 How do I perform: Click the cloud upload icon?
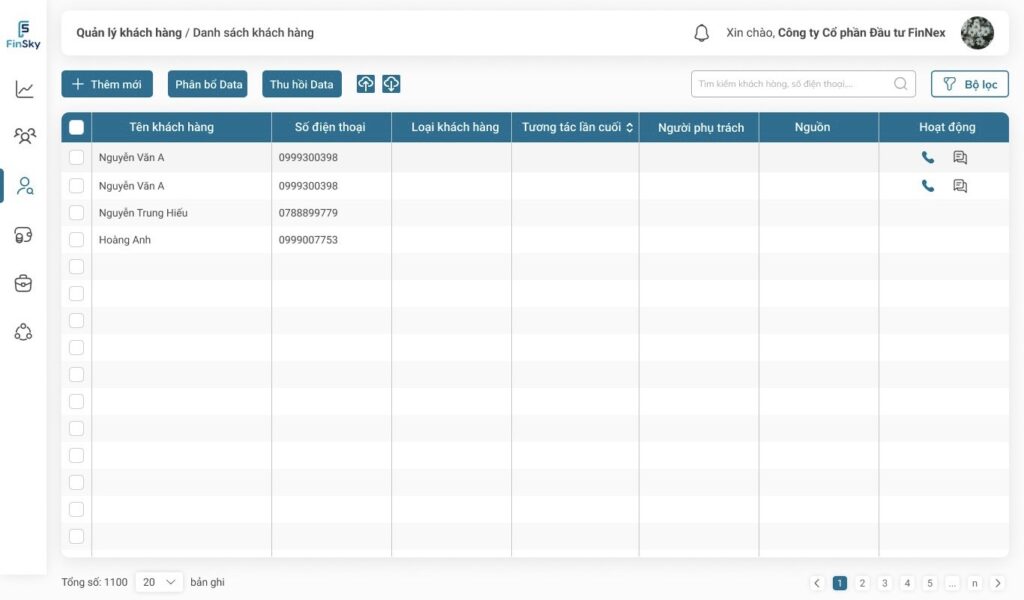click(x=366, y=84)
